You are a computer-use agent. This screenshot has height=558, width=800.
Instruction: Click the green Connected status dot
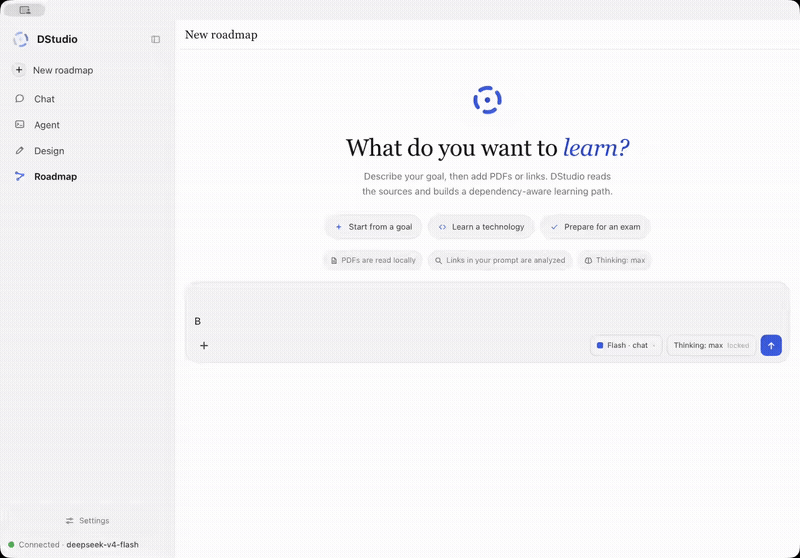coord(11,545)
